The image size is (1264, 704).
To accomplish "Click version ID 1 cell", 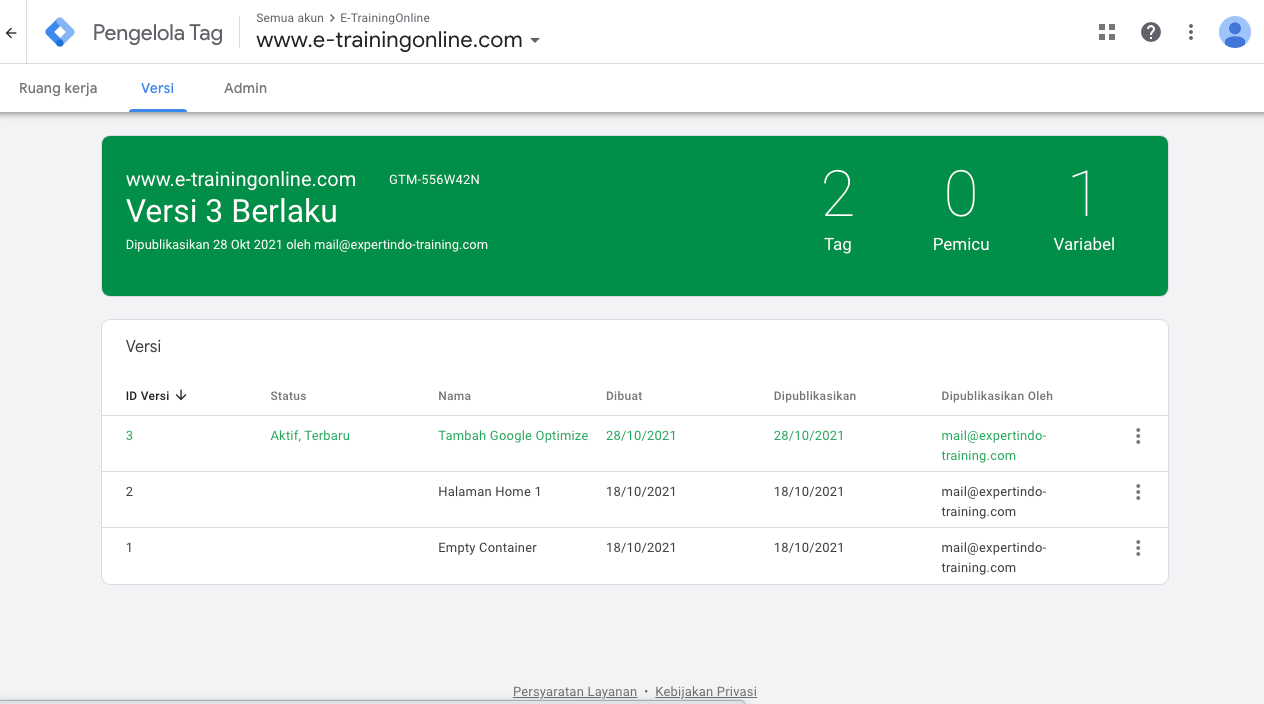I will point(129,548).
